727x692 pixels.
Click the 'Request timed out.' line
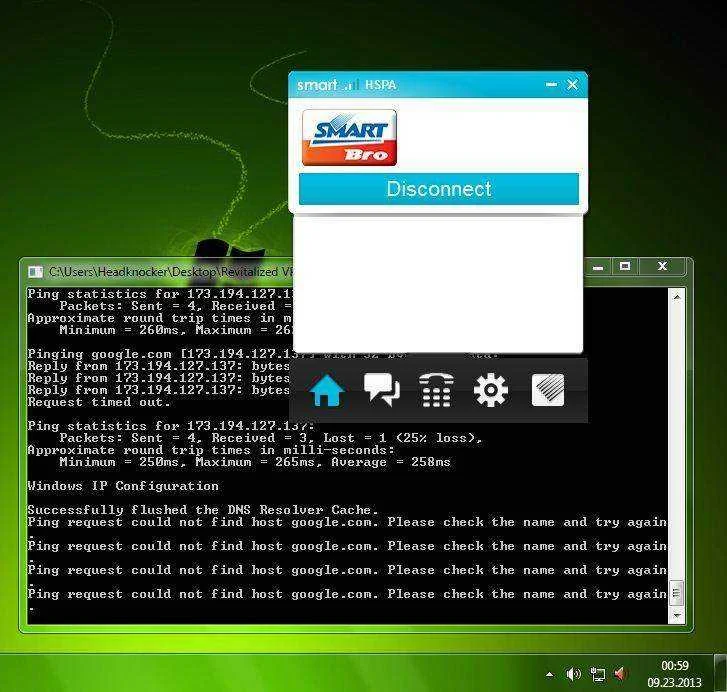[99, 402]
